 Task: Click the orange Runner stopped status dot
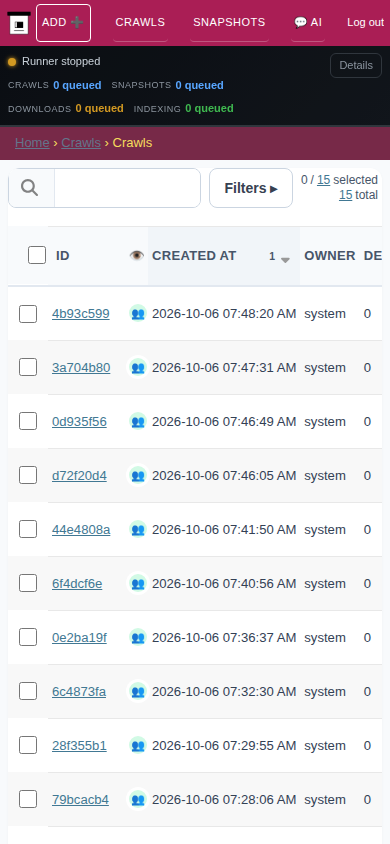[12, 62]
